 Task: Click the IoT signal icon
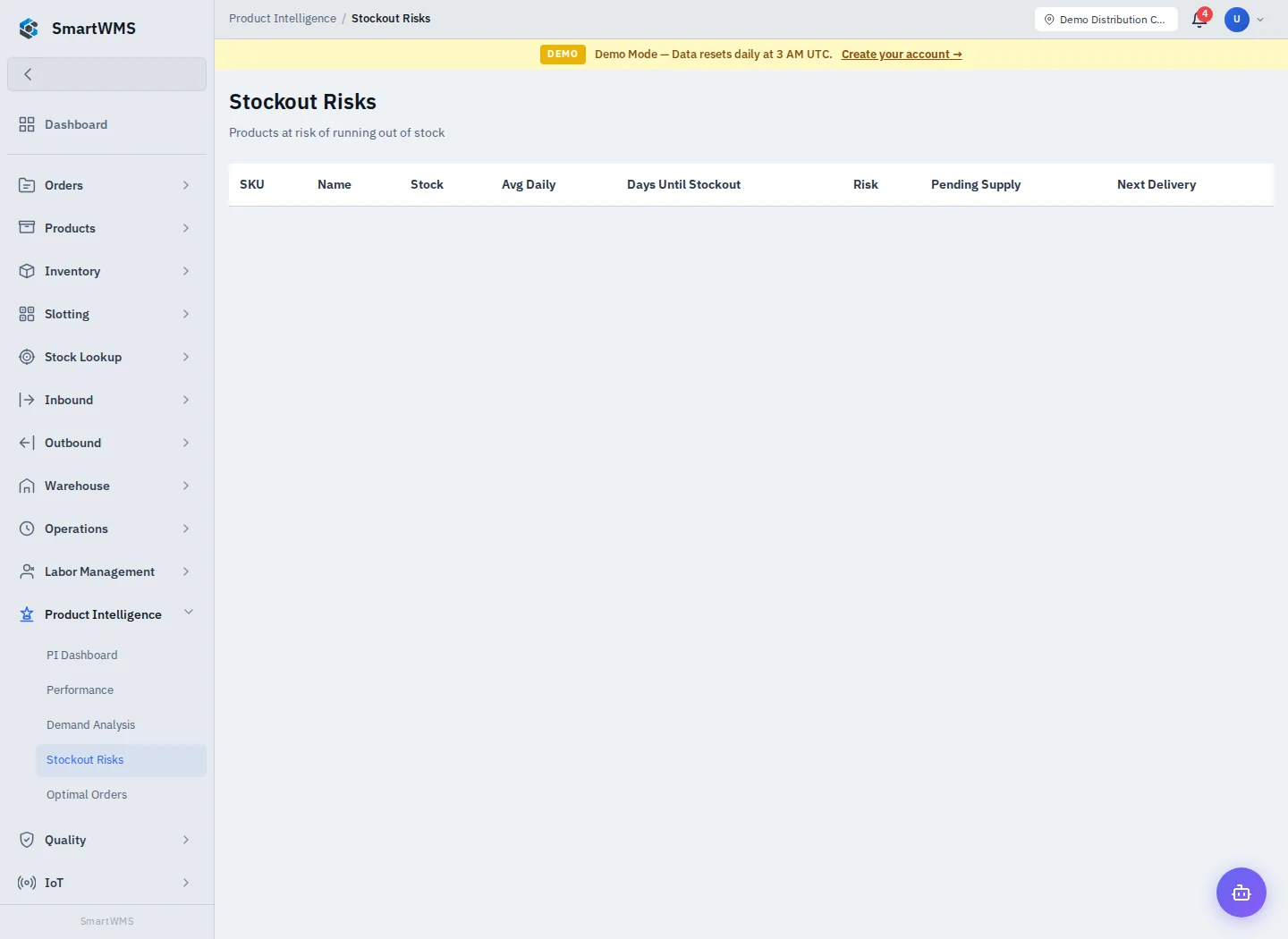(27, 883)
